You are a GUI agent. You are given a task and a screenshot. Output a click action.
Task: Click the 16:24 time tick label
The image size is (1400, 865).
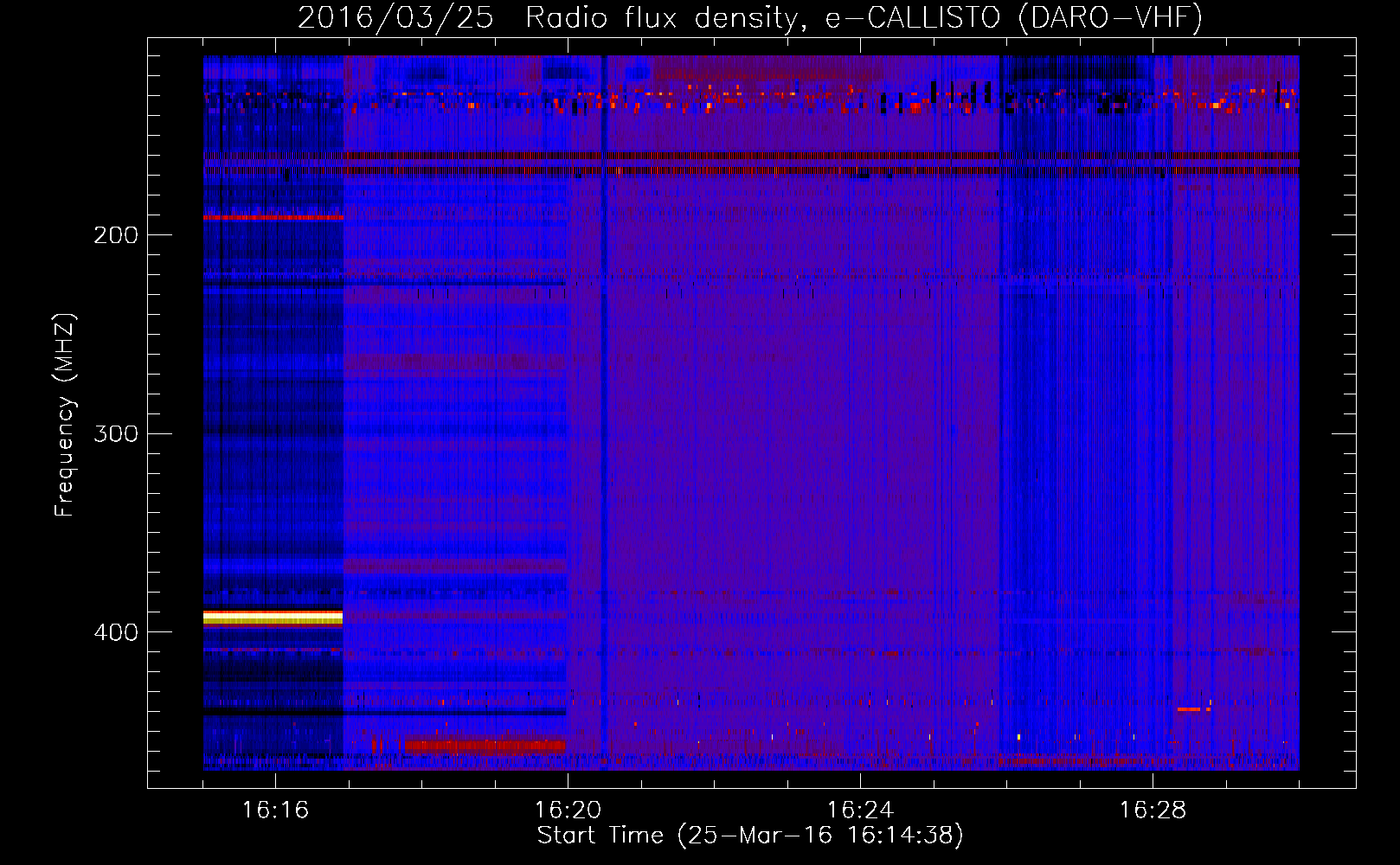[860, 811]
